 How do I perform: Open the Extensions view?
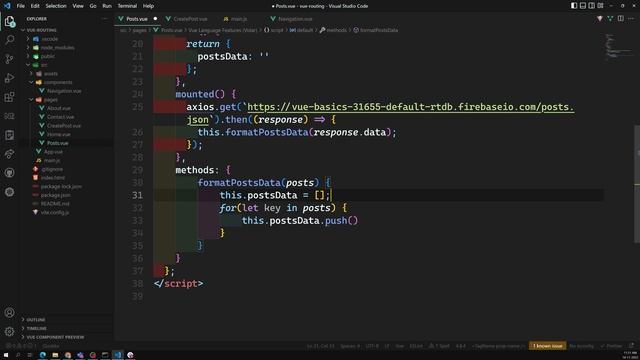(9, 97)
